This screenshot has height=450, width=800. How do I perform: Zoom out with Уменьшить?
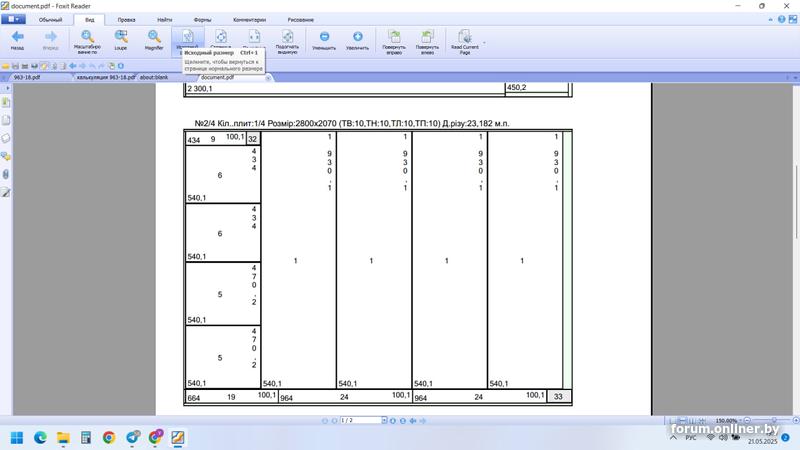[x=324, y=40]
